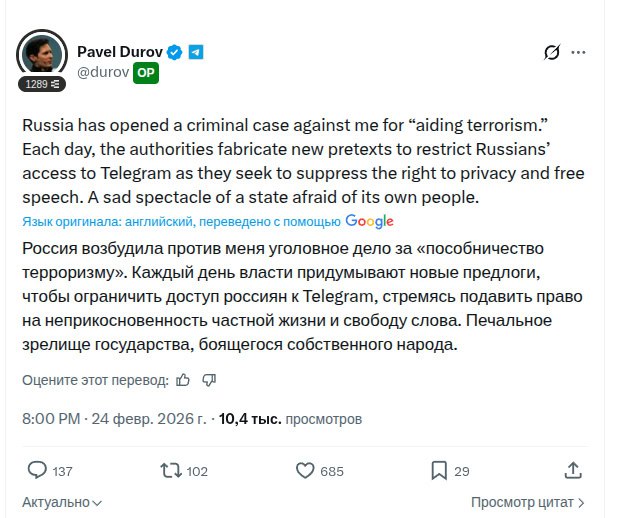
Task: Click the Google translation attribution link
Action: (x=370, y=221)
